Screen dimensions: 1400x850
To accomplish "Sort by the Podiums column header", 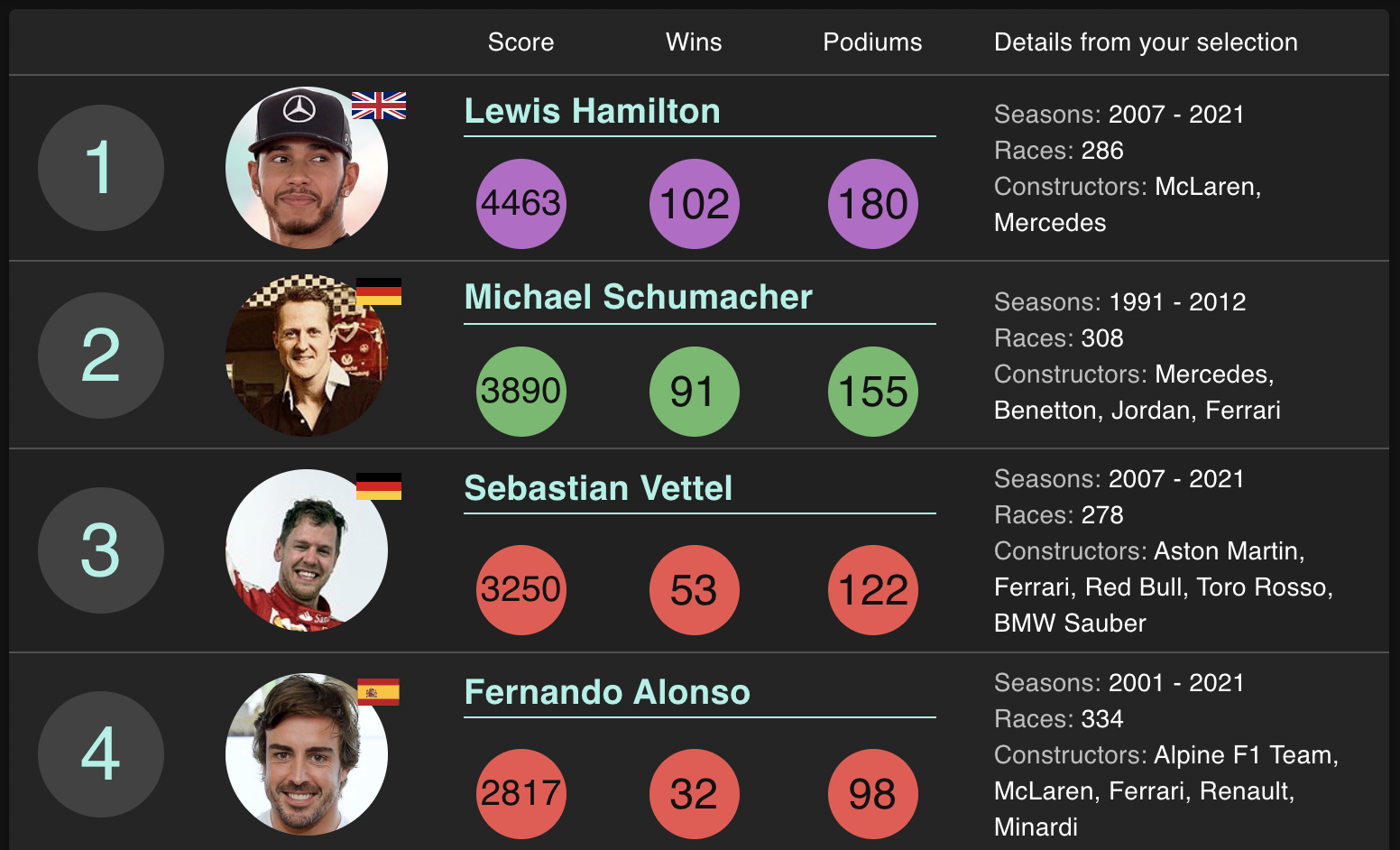I will click(872, 42).
